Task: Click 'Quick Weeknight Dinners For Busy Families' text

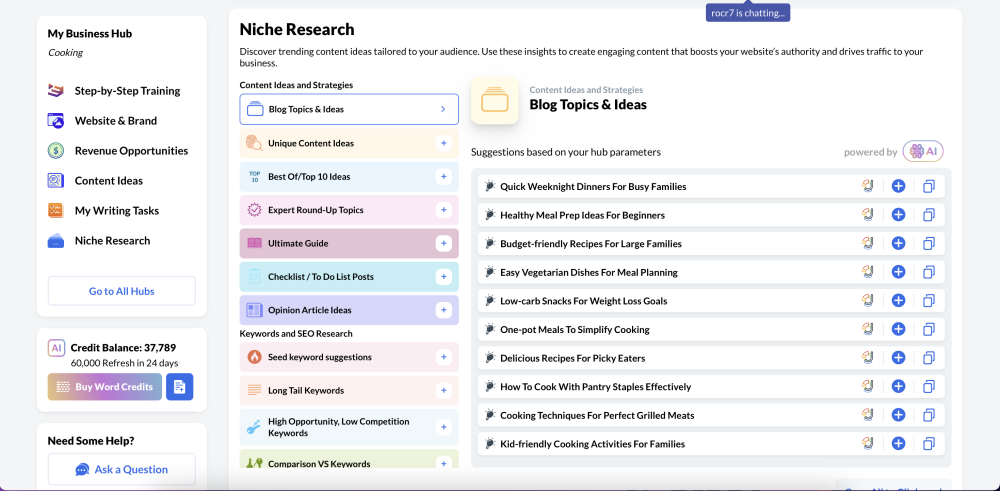Action: (593, 186)
